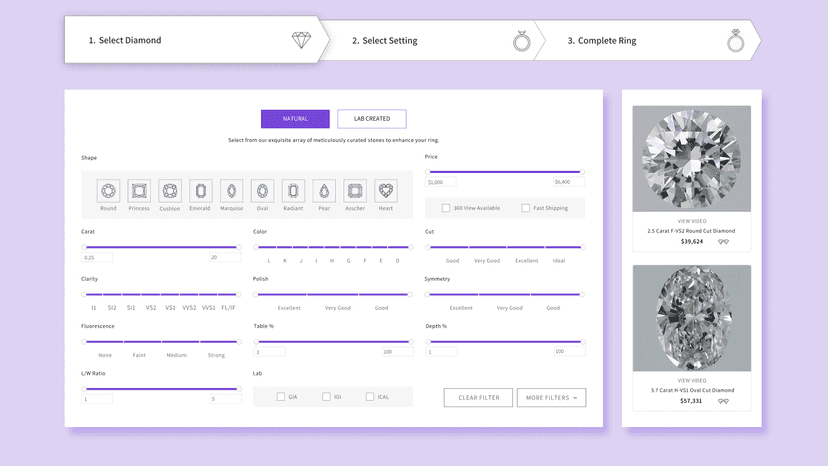This screenshot has height=466, width=828.
Task: Check the ICAL lab checkbox
Action: tap(370, 397)
